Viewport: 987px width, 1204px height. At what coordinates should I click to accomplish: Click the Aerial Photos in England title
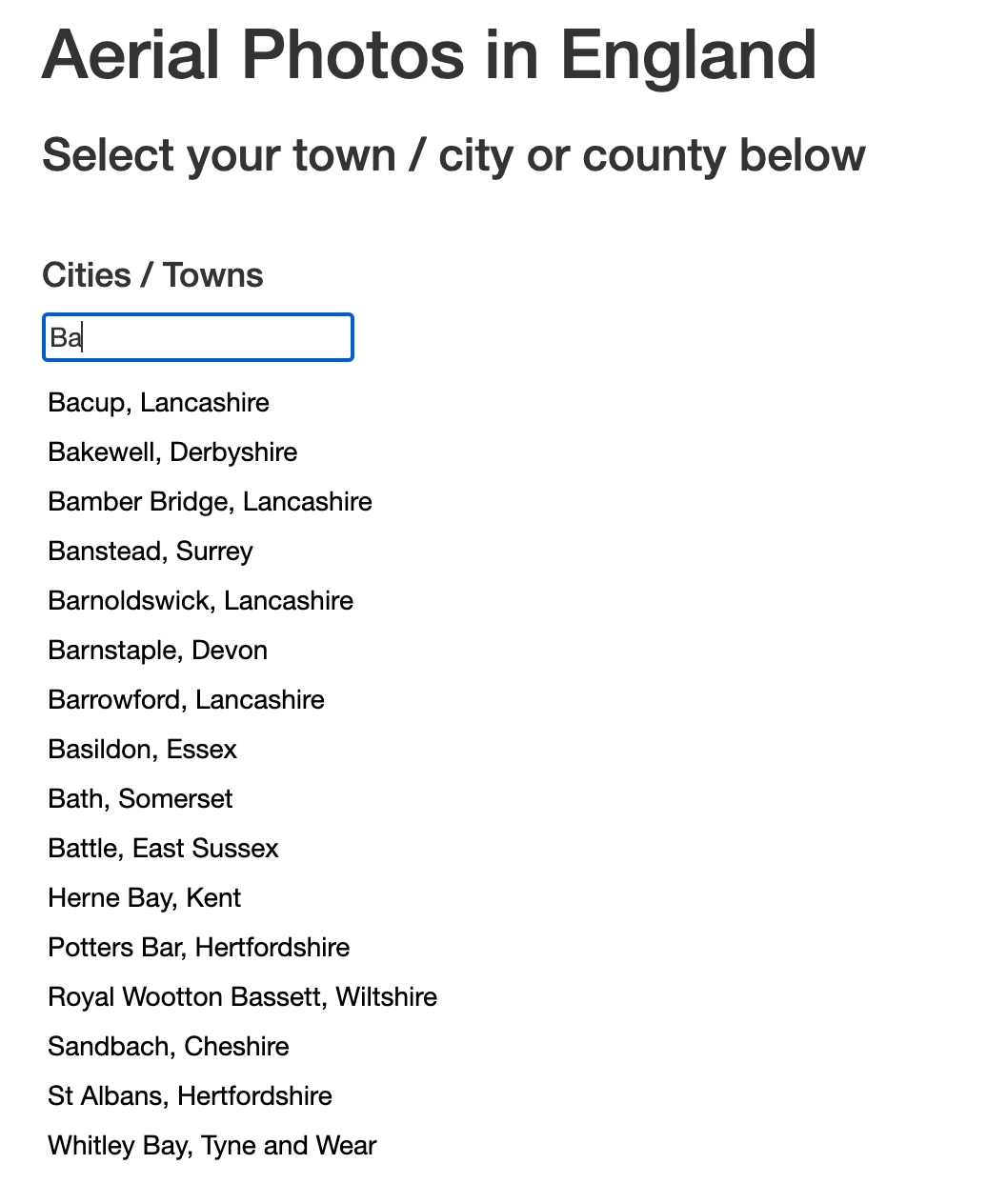pos(429,55)
